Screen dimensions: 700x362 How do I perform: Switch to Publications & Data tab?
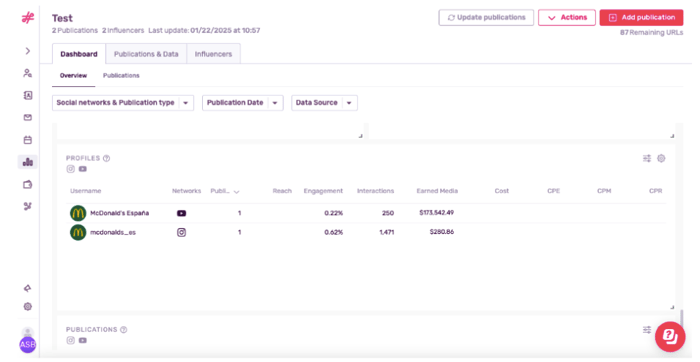[146, 54]
